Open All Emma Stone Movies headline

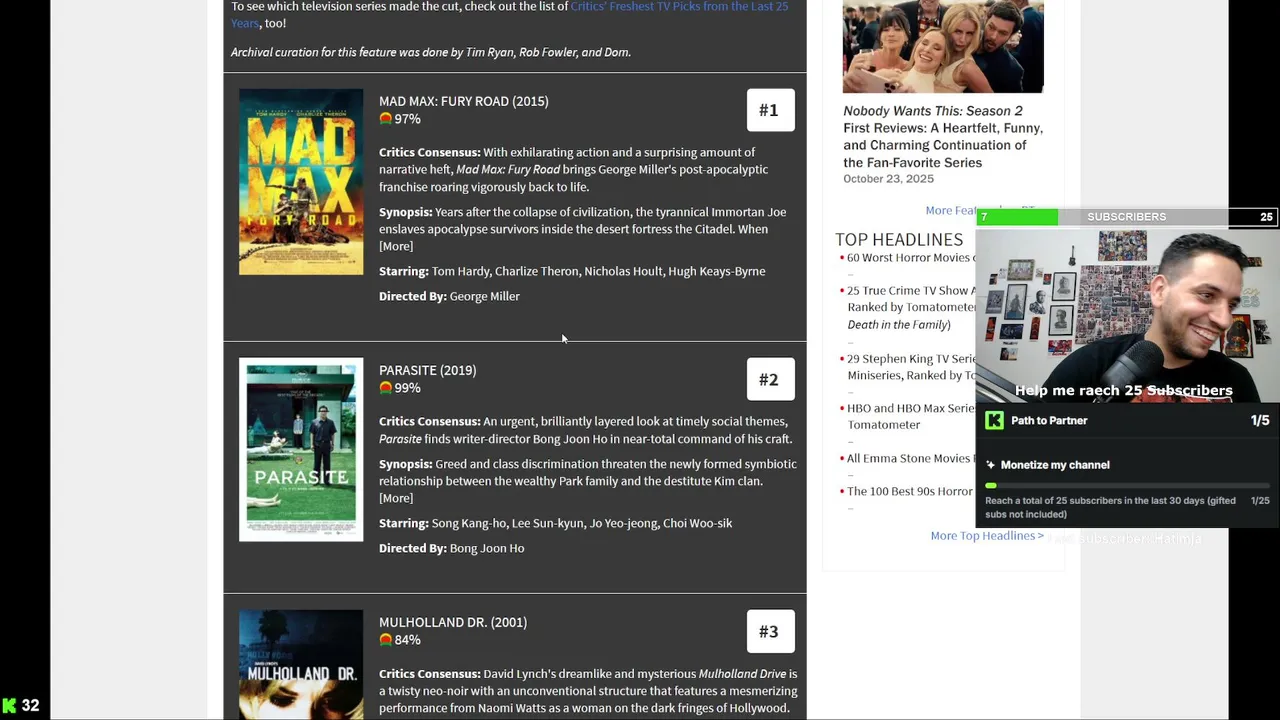coord(909,458)
